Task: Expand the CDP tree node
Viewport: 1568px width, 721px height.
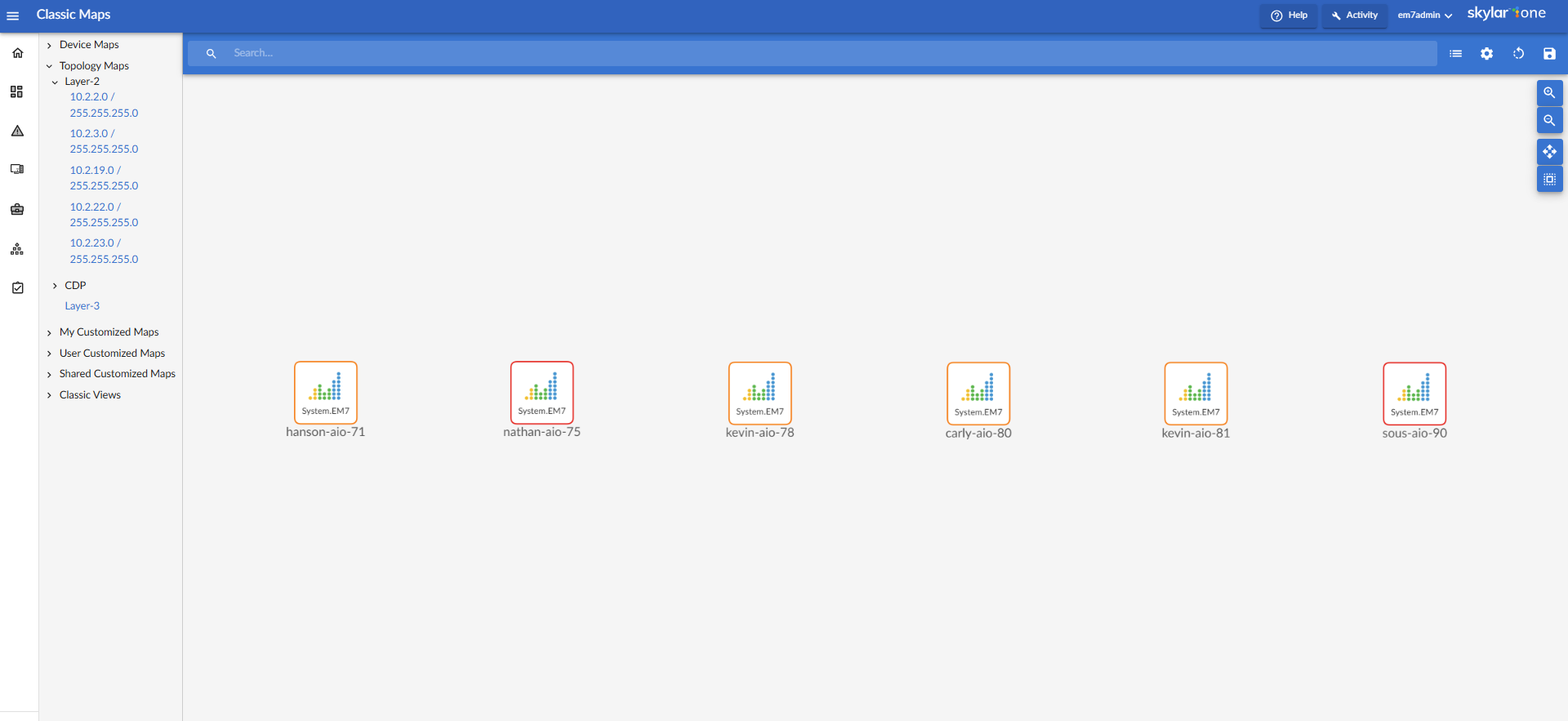Action: [55, 286]
